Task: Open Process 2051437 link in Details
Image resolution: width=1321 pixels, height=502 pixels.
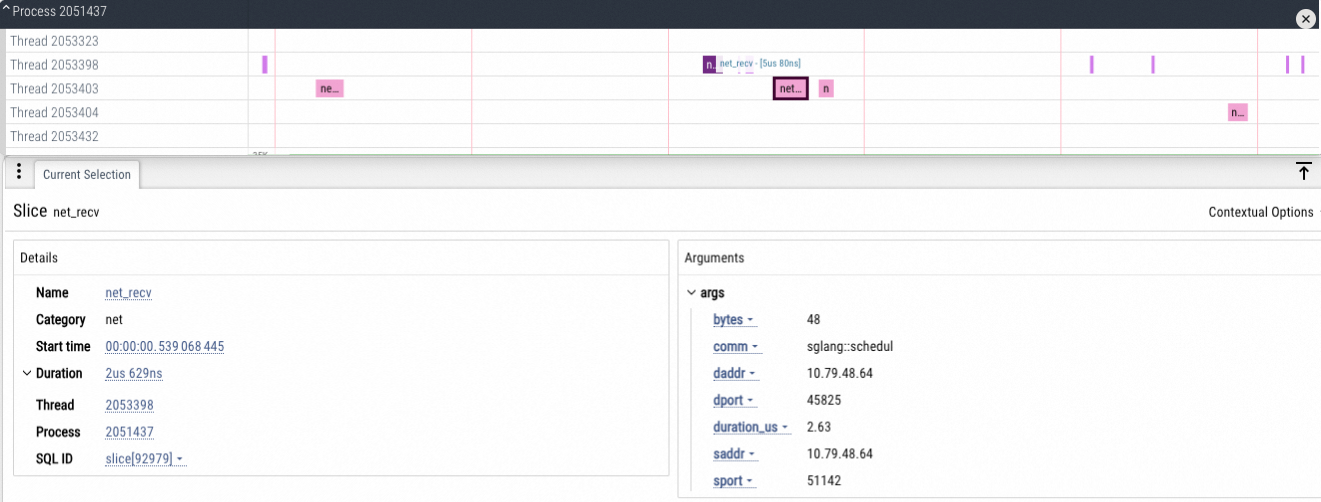Action: 129,432
